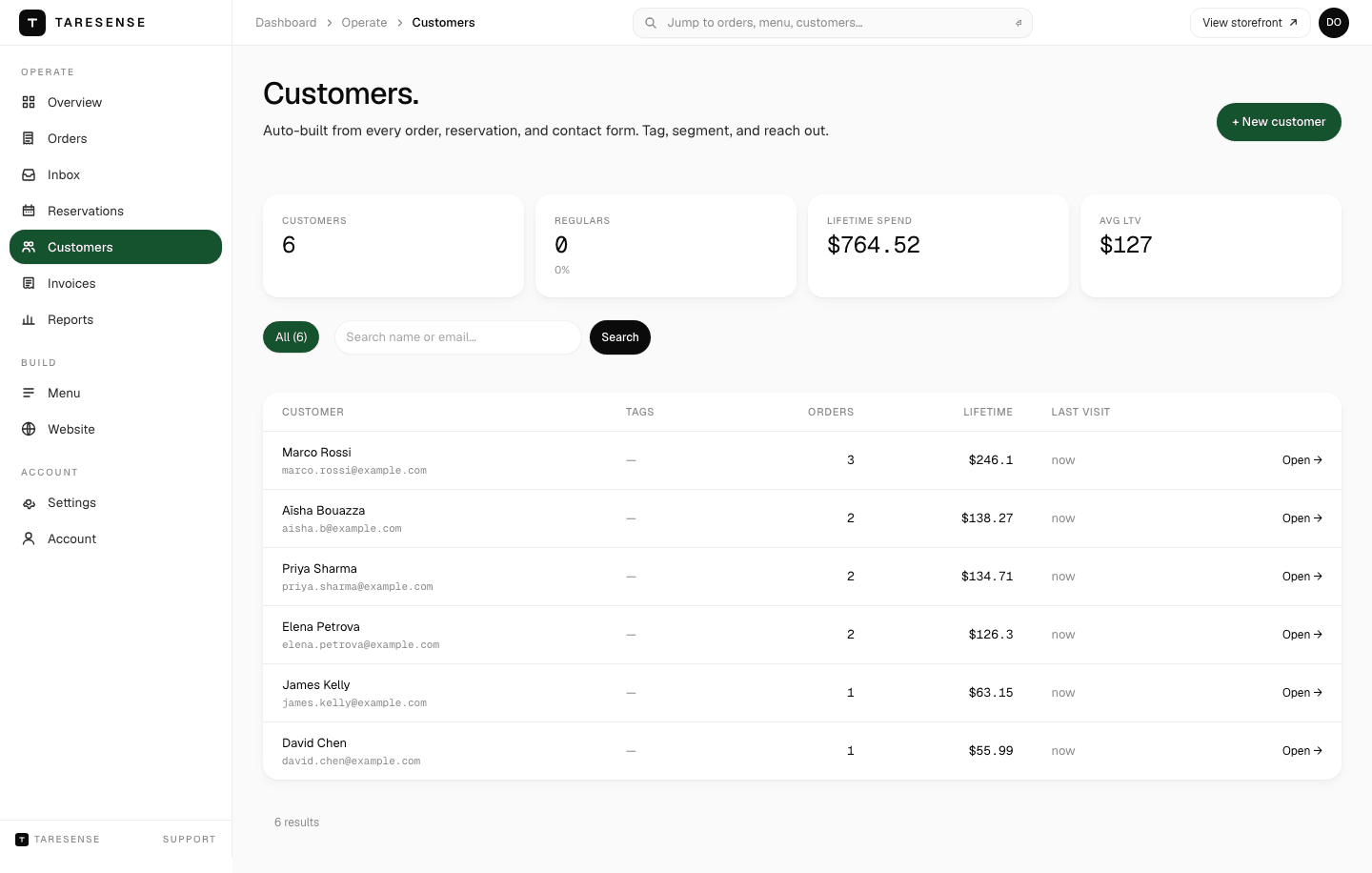Click the Marco Rossi name
The image size is (1372, 873).
coord(316,453)
